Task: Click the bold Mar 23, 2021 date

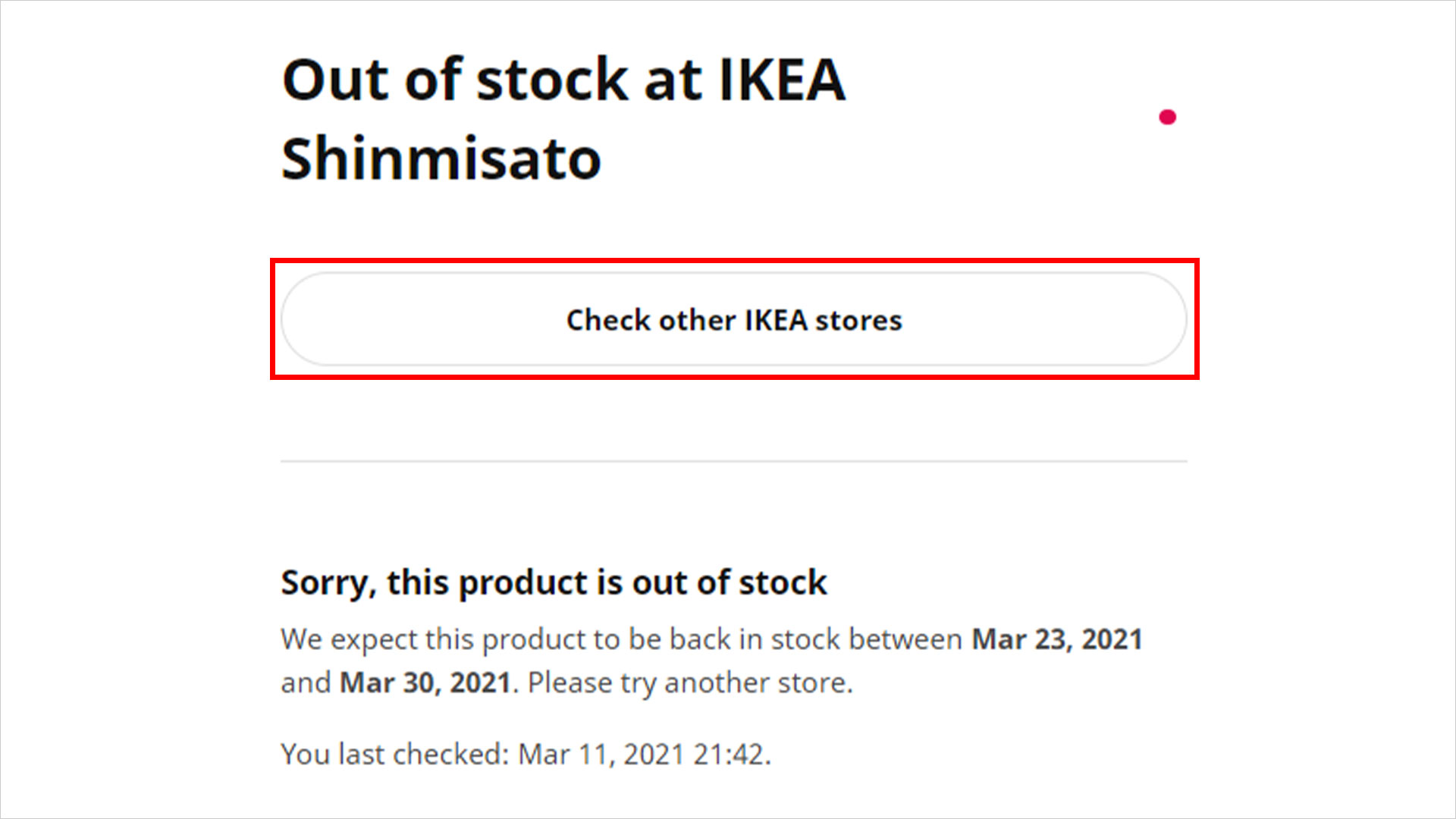Action: click(x=1057, y=639)
